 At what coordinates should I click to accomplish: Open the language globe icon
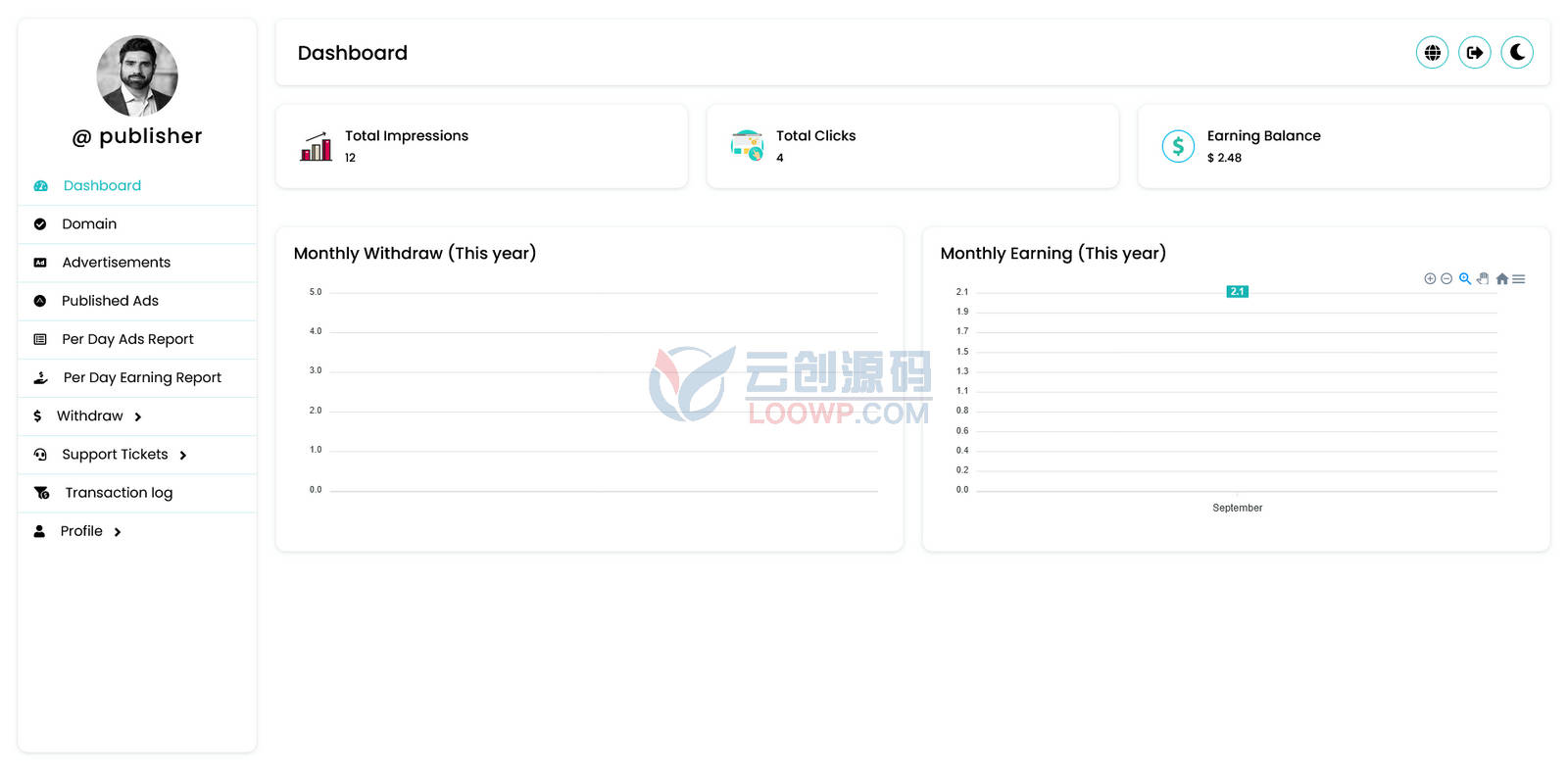(x=1432, y=53)
